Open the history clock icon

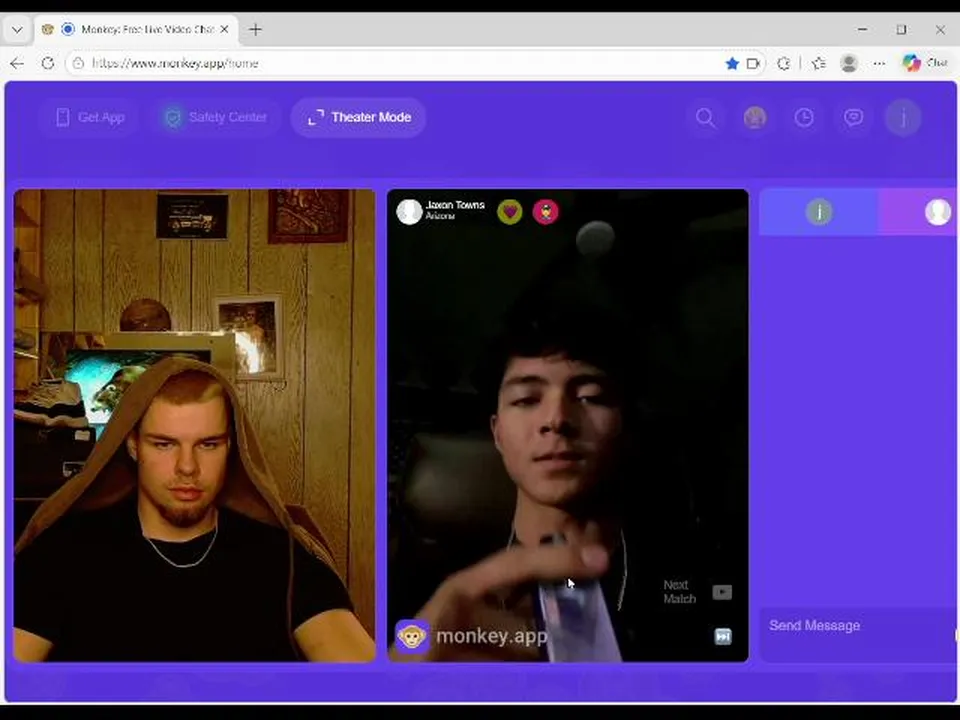tap(804, 118)
